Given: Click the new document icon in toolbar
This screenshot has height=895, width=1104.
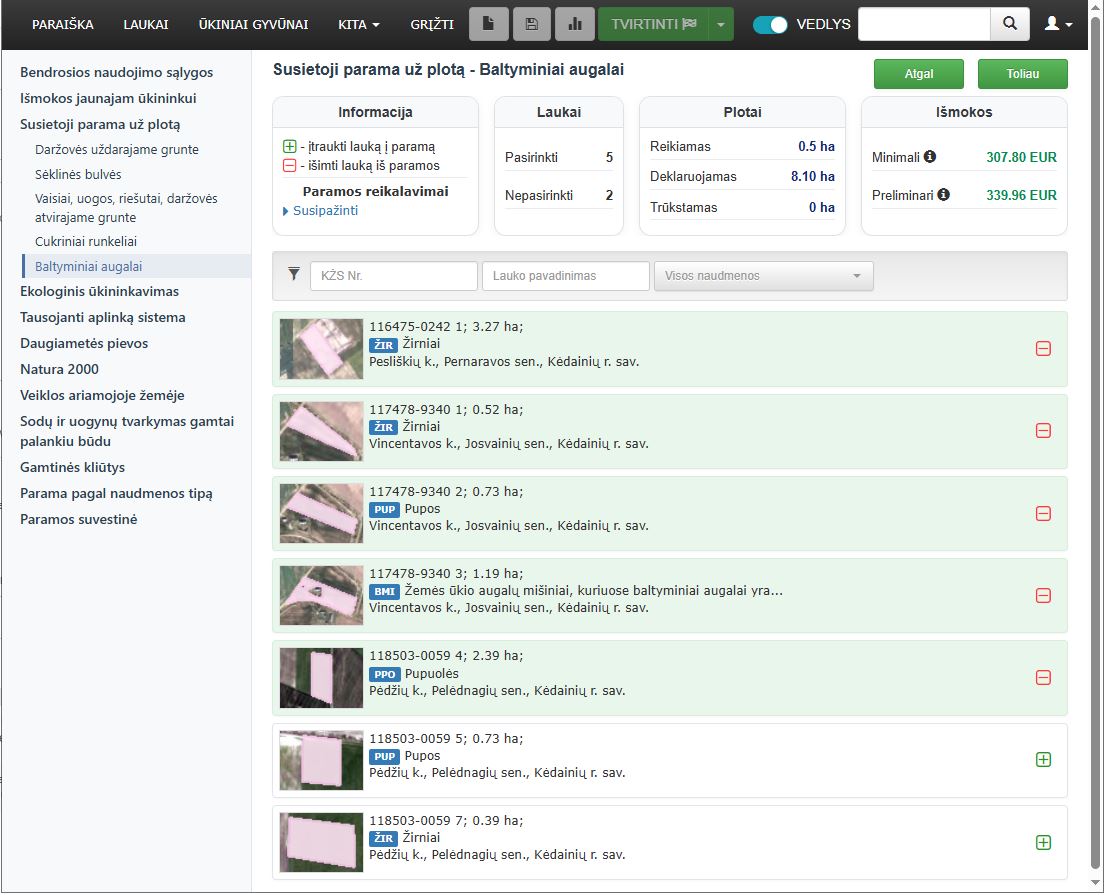Looking at the screenshot, I should (x=488, y=24).
